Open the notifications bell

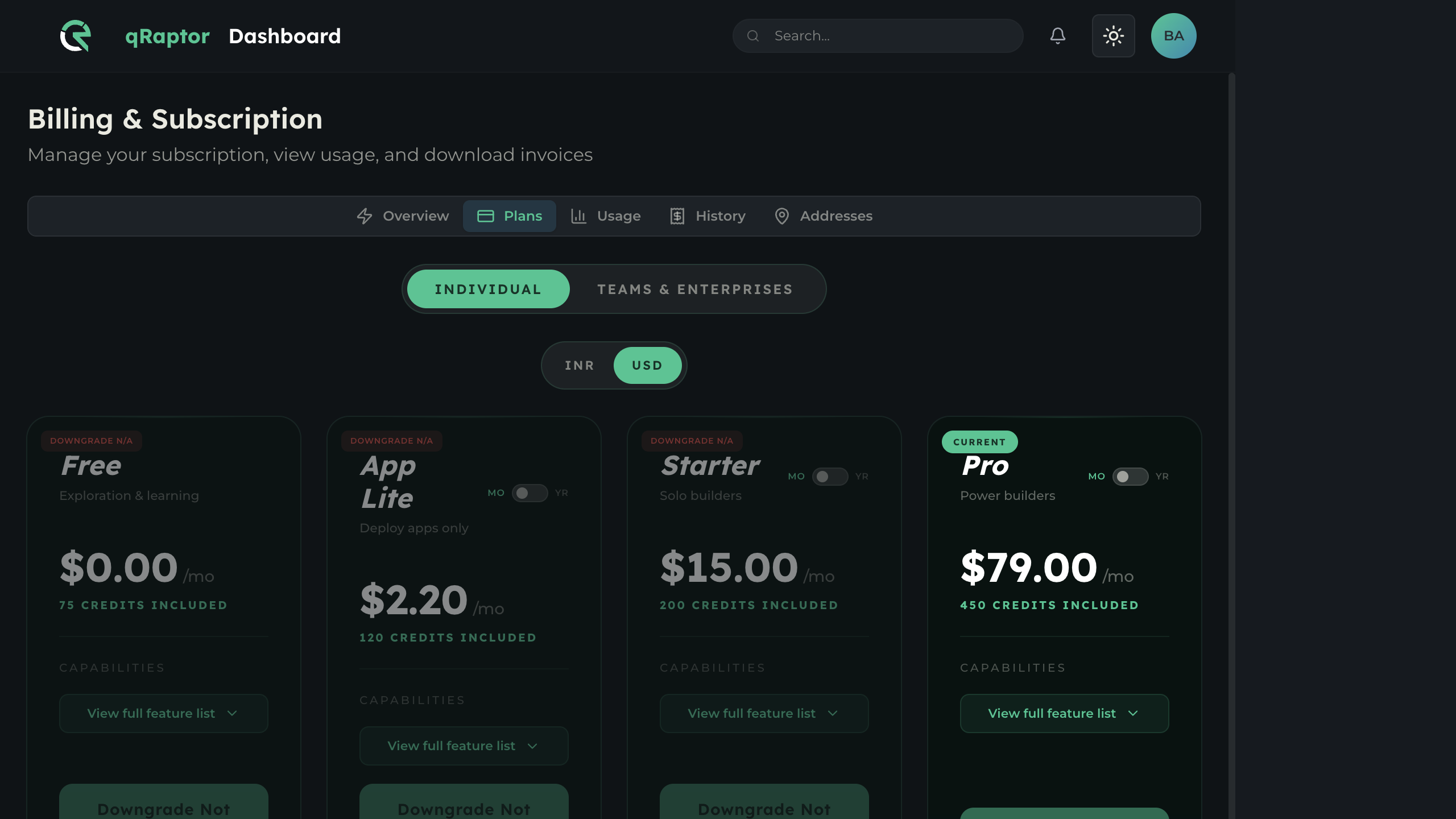[x=1057, y=36]
